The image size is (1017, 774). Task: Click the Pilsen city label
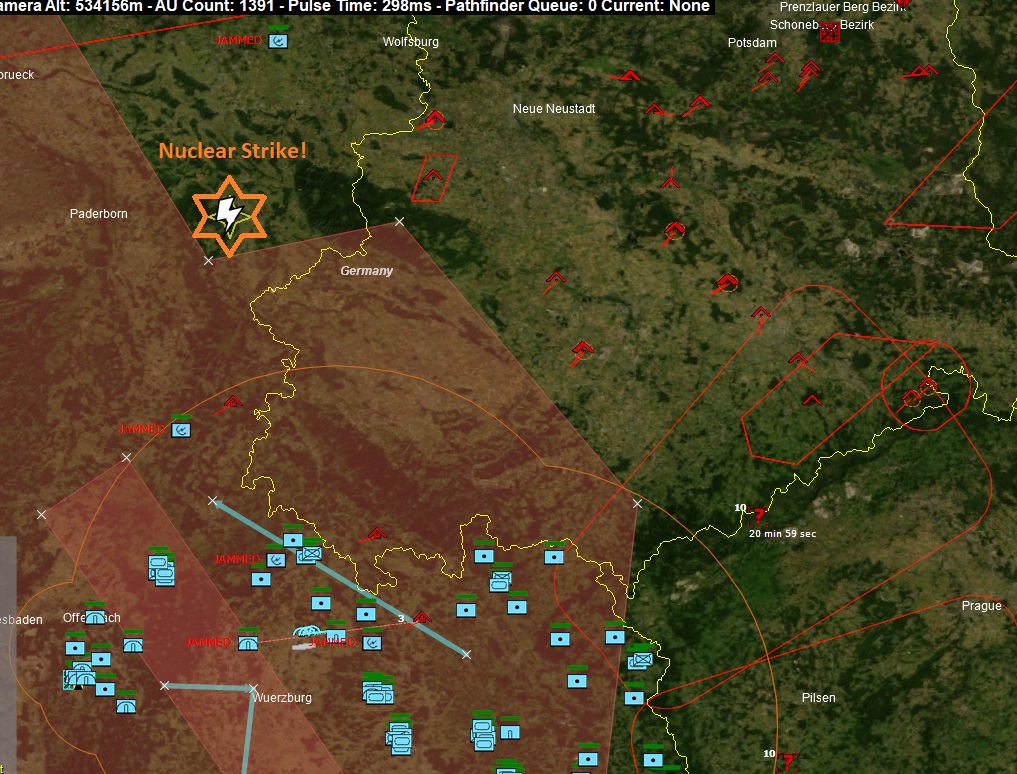tap(819, 697)
